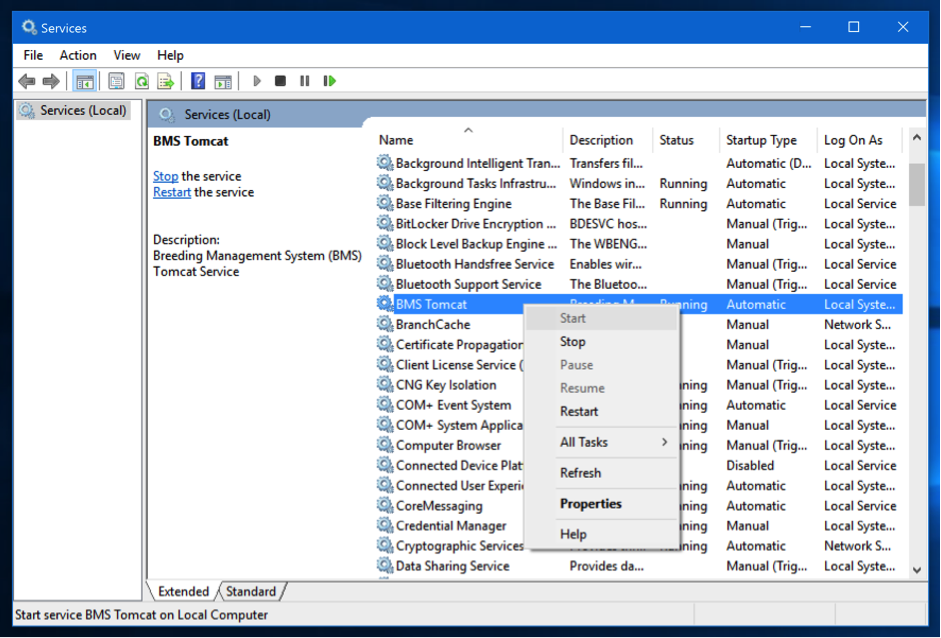Toggle the Show/Hide Action Pane icon
This screenshot has height=638, width=941.
tap(223, 81)
